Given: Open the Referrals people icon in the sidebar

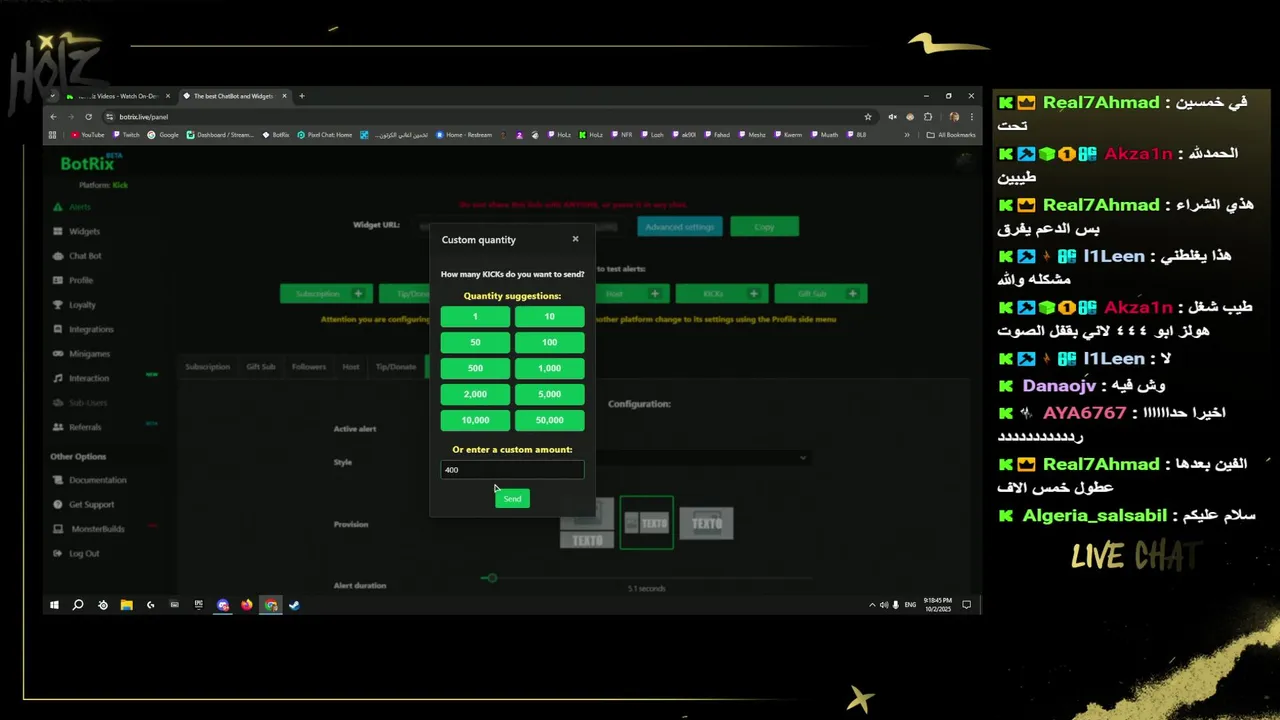Looking at the screenshot, I should tap(57, 427).
